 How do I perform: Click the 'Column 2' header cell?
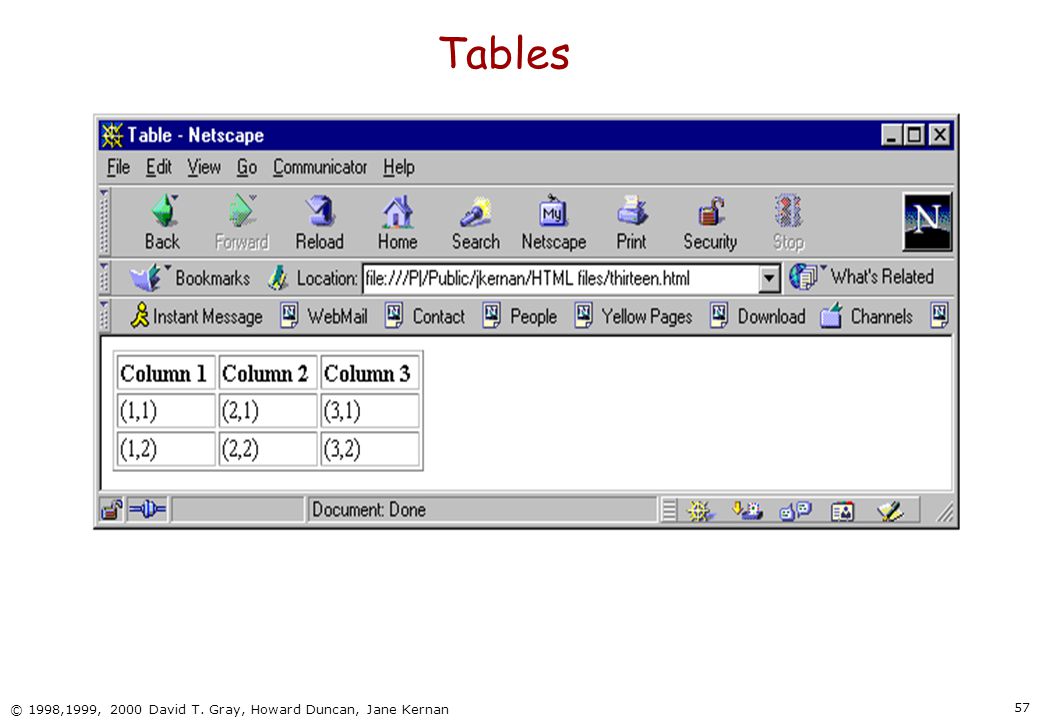point(267,373)
